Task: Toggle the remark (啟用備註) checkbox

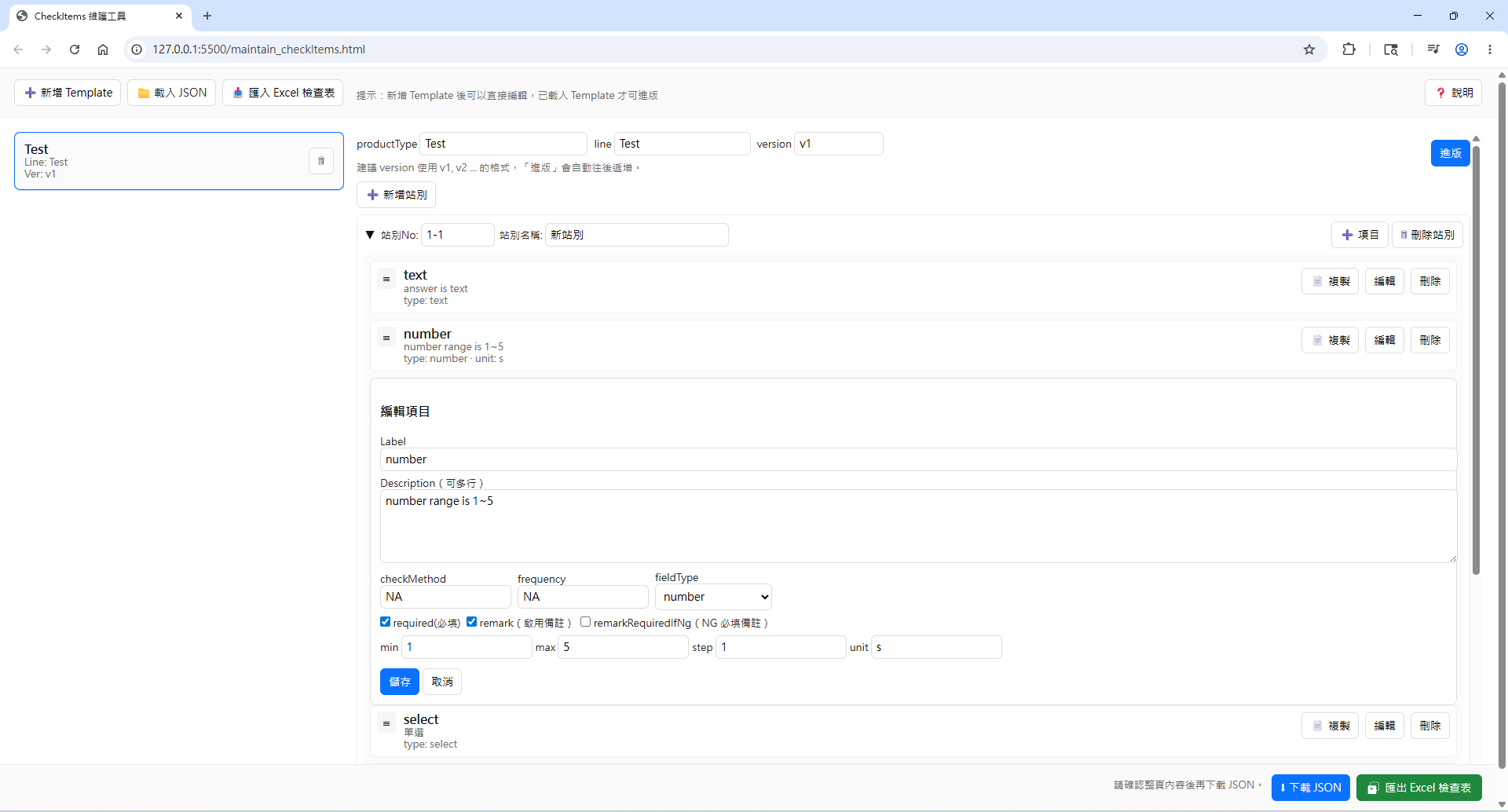Action: pyautogui.click(x=472, y=622)
